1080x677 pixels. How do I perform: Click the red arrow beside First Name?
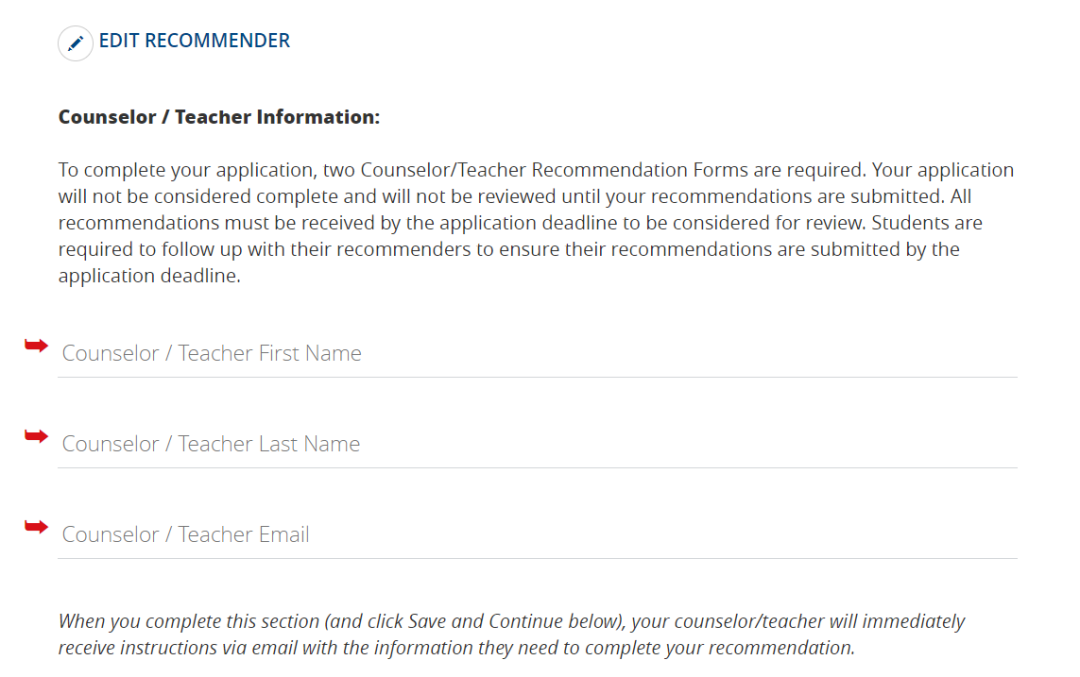tap(36, 345)
